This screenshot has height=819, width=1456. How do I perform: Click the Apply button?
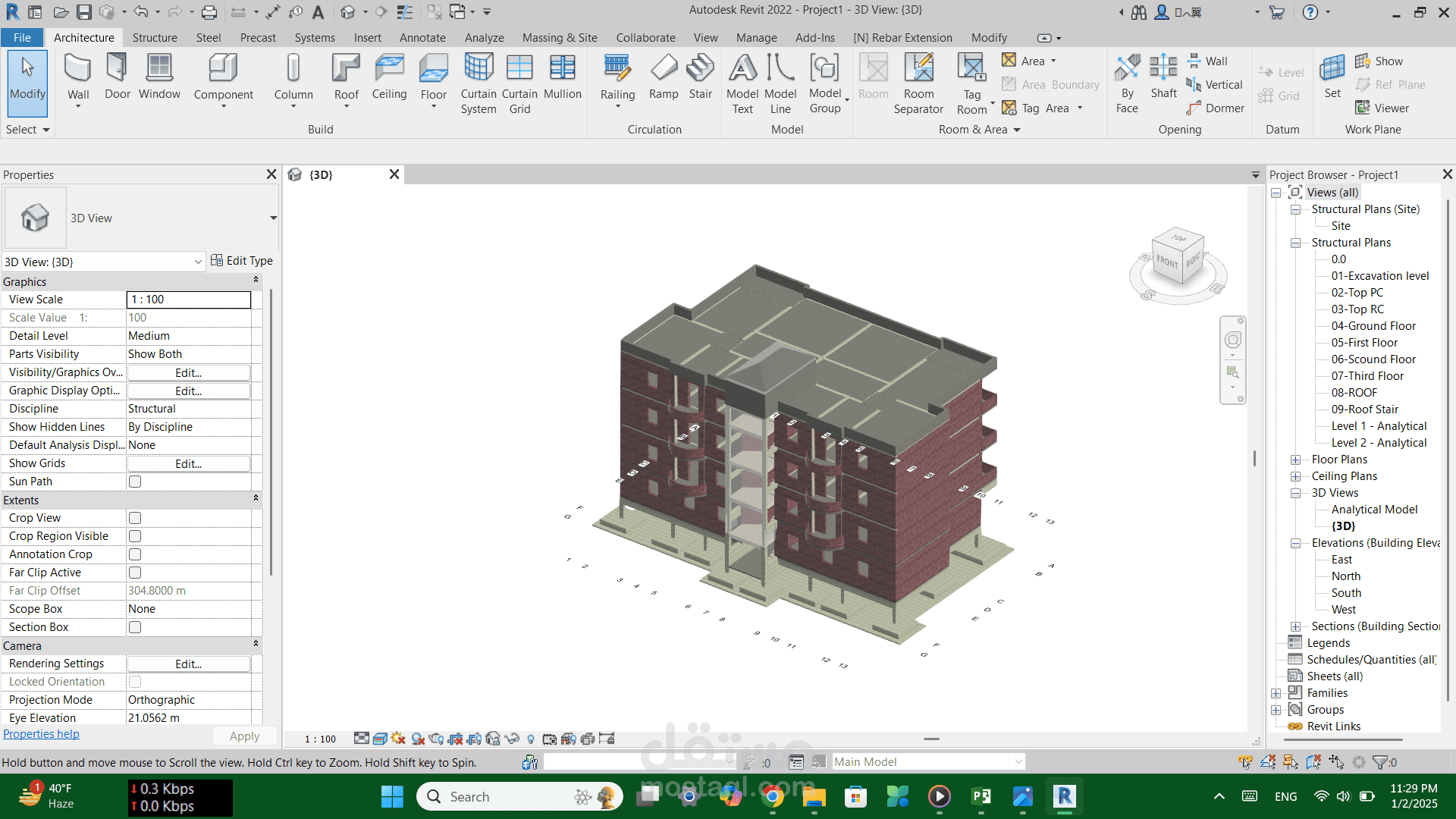click(244, 736)
